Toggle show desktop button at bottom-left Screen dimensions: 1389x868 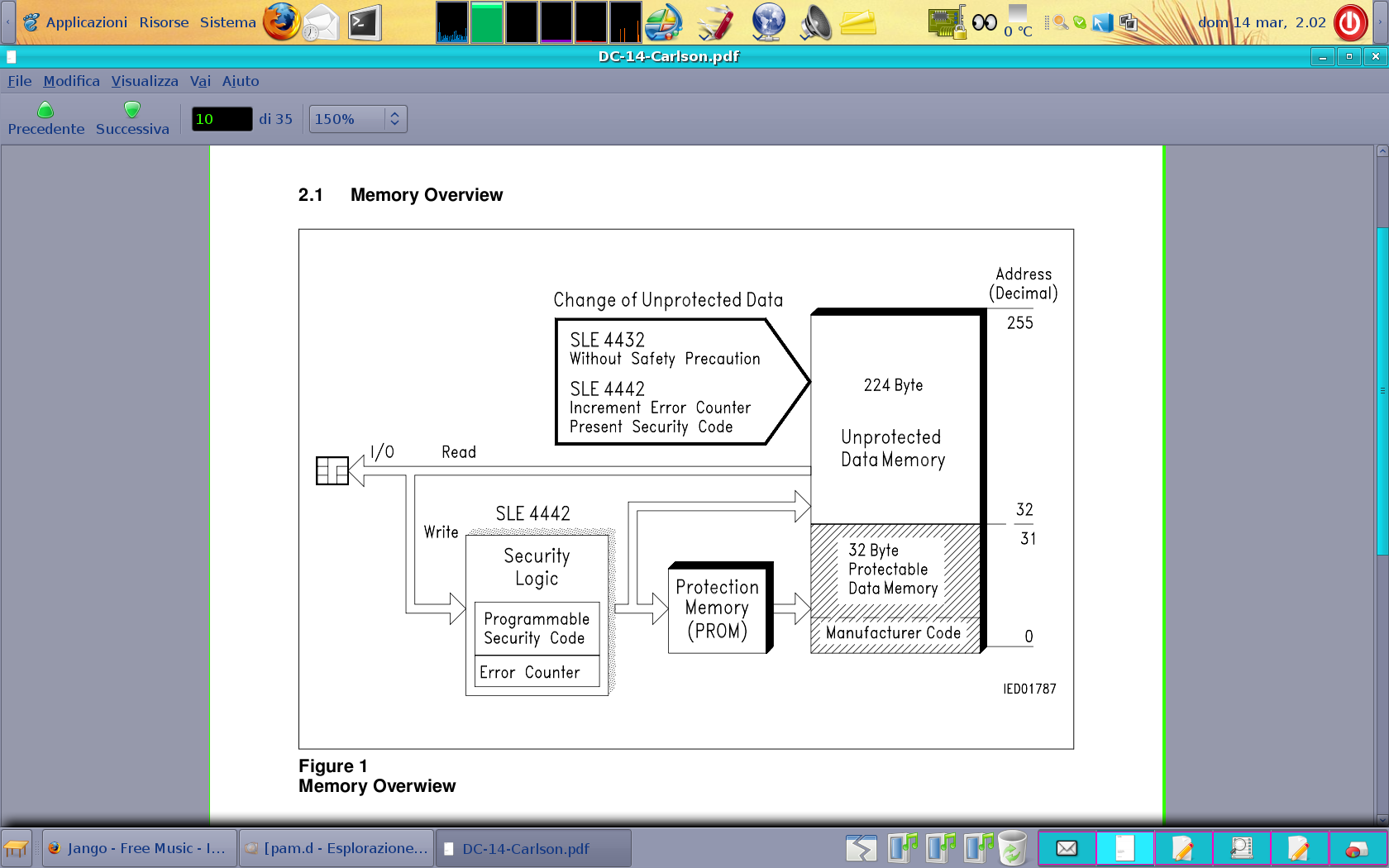pyautogui.click(x=17, y=848)
